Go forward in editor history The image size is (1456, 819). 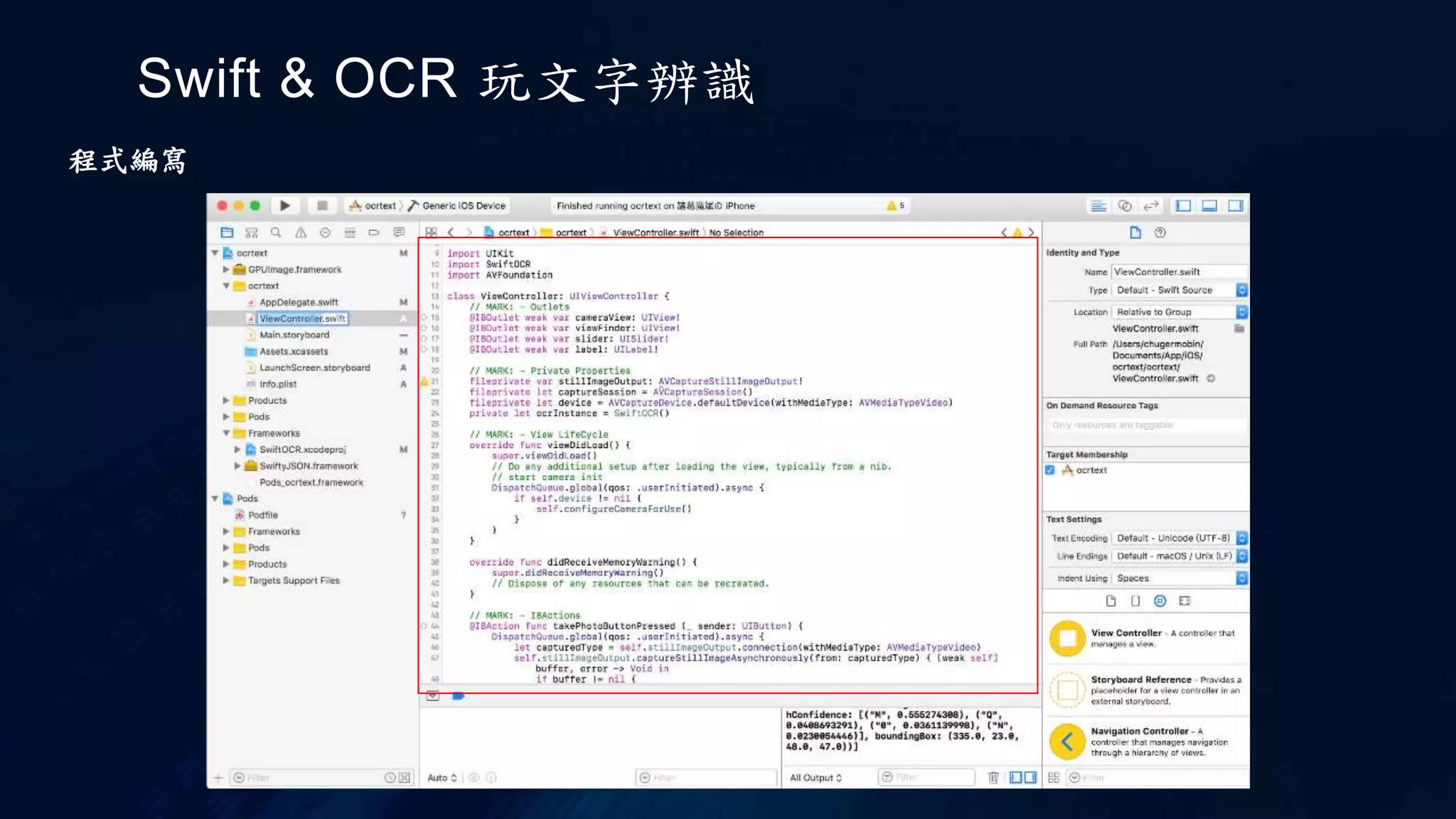tap(469, 232)
